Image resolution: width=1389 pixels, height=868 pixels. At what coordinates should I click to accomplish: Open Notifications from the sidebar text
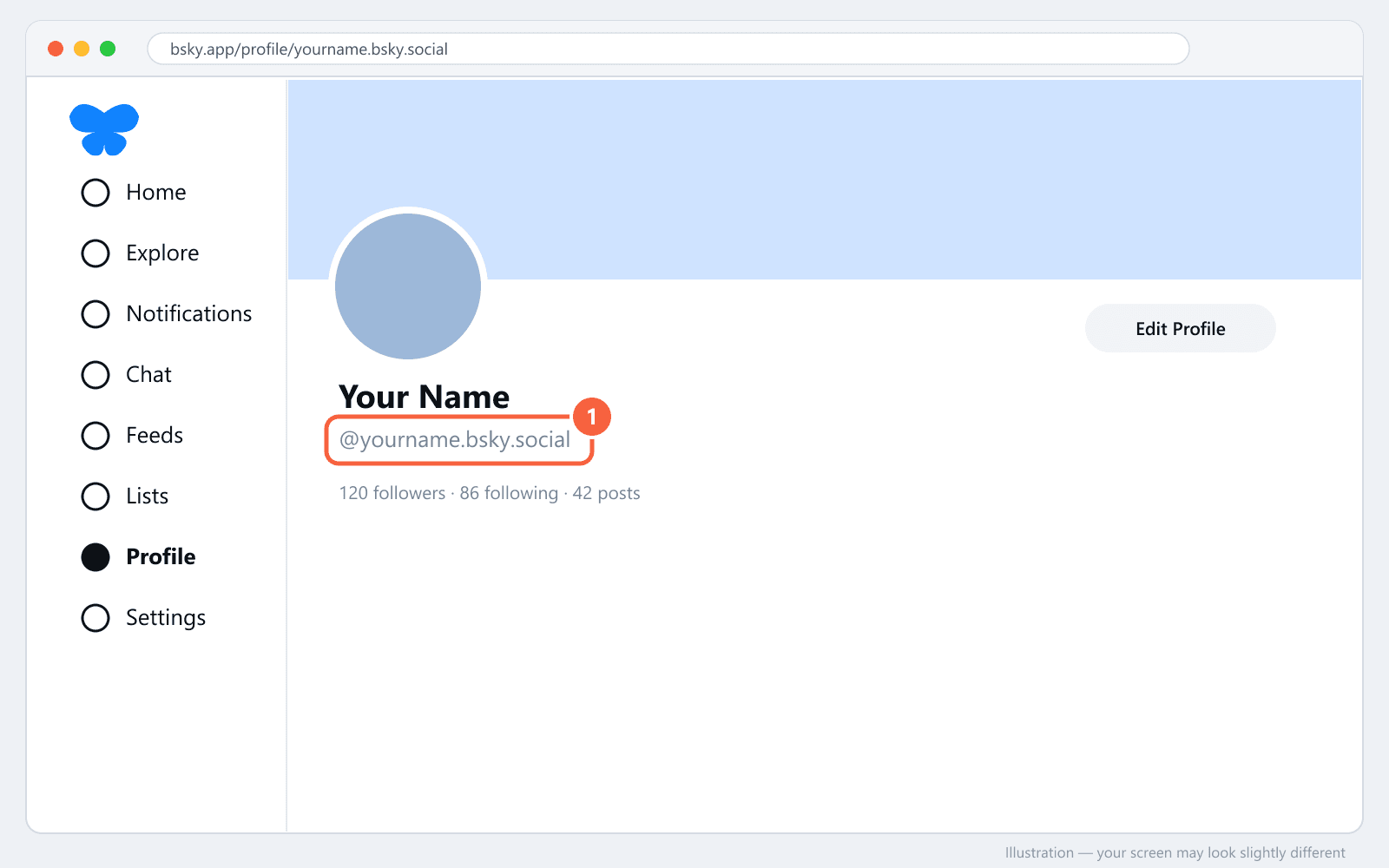click(189, 313)
